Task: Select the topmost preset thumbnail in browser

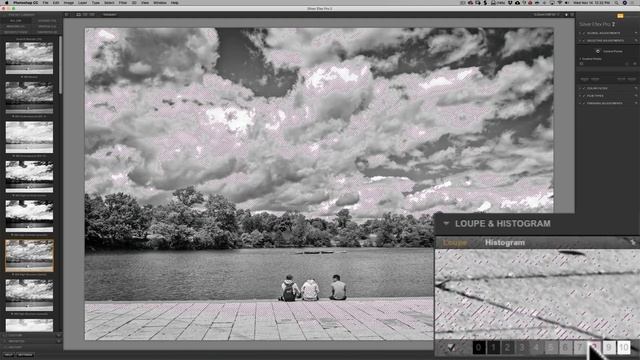Action: [x=29, y=58]
